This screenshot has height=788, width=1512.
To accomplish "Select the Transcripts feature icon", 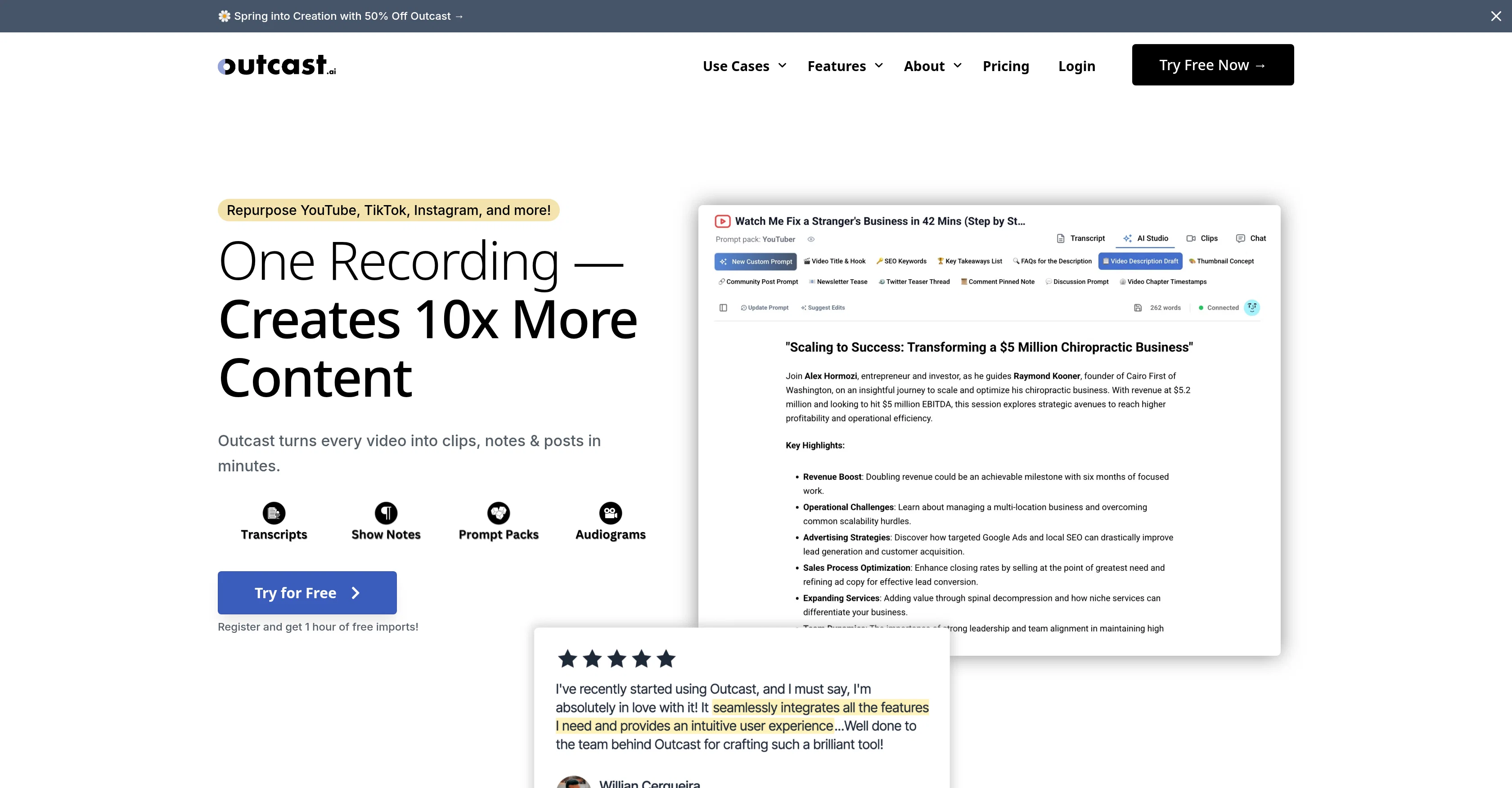I will click(274, 513).
